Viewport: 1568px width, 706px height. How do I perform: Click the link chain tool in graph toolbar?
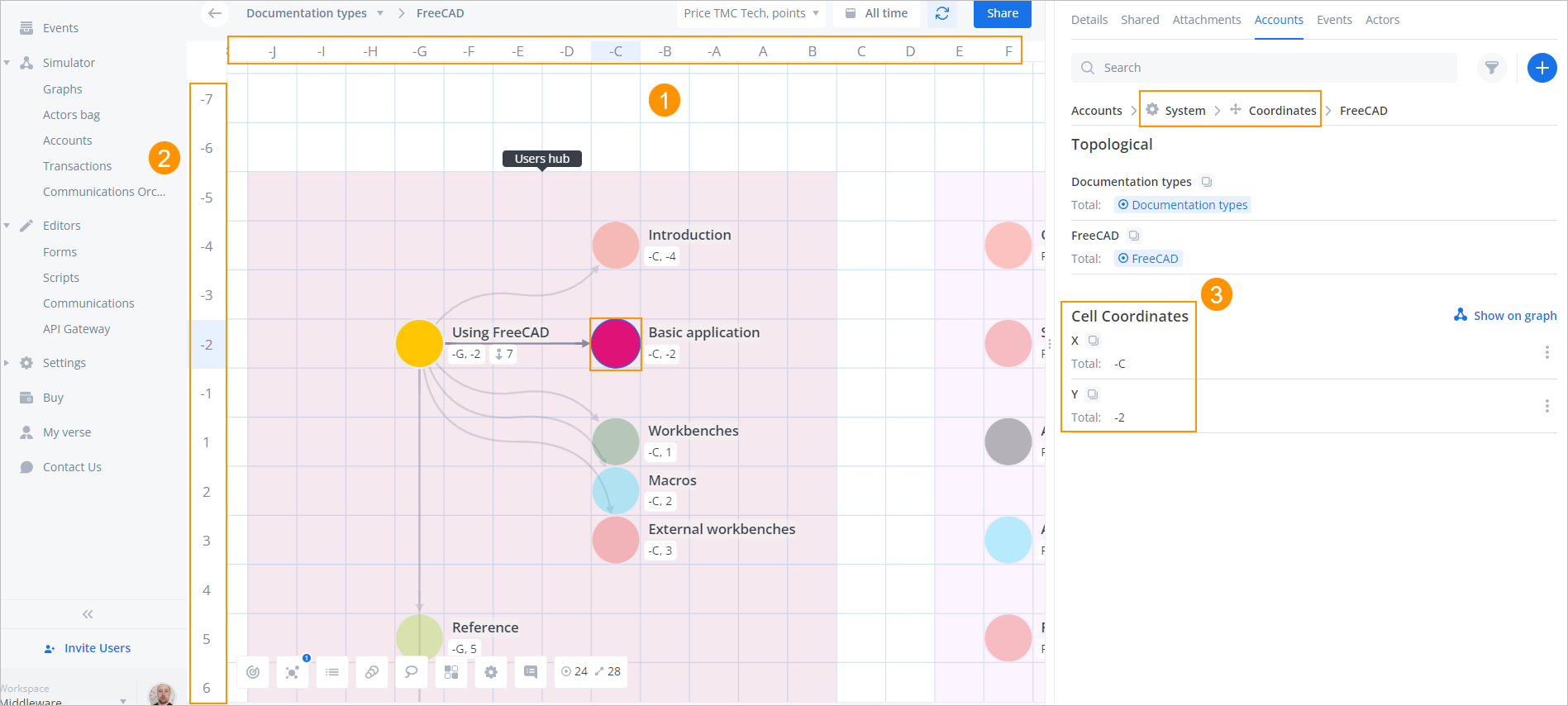372,672
